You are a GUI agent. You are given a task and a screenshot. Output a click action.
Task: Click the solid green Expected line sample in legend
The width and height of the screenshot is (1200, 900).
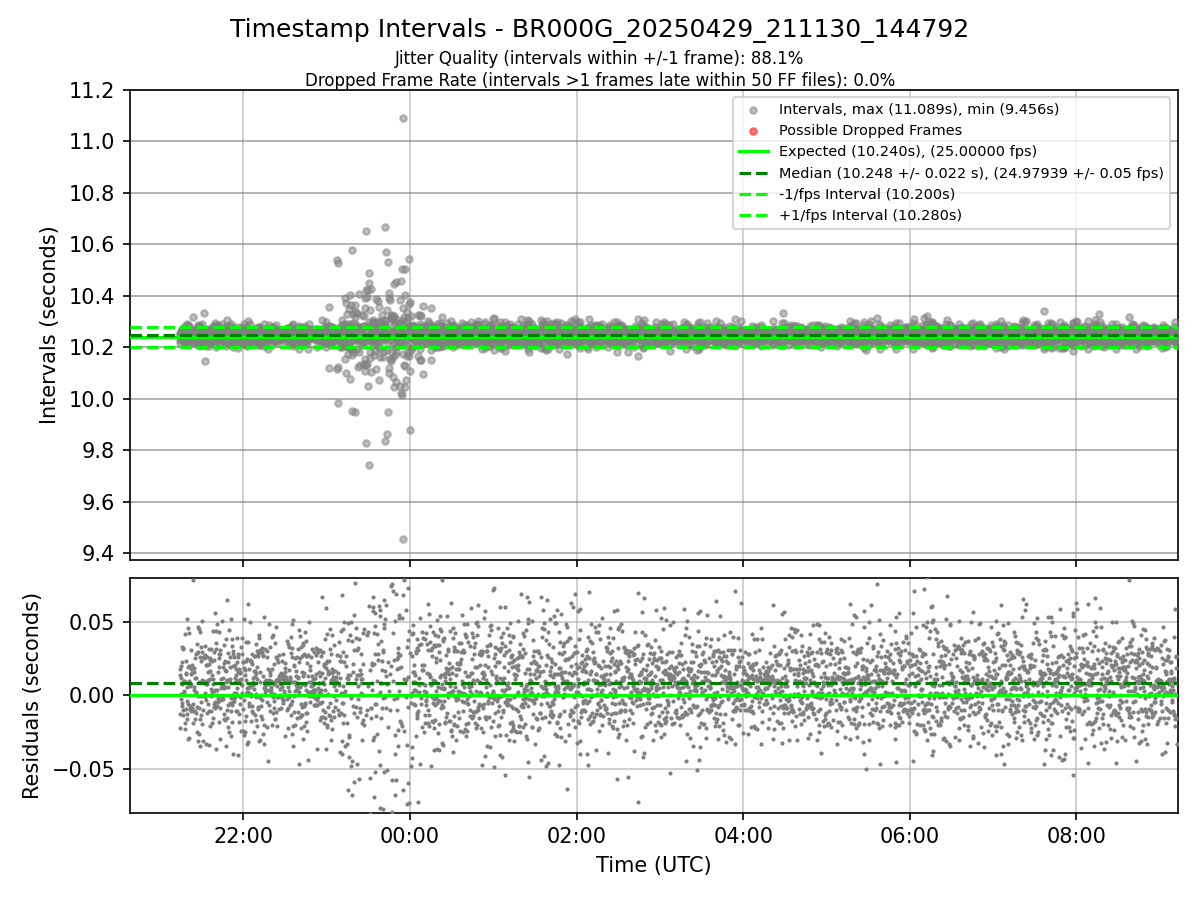753,152
